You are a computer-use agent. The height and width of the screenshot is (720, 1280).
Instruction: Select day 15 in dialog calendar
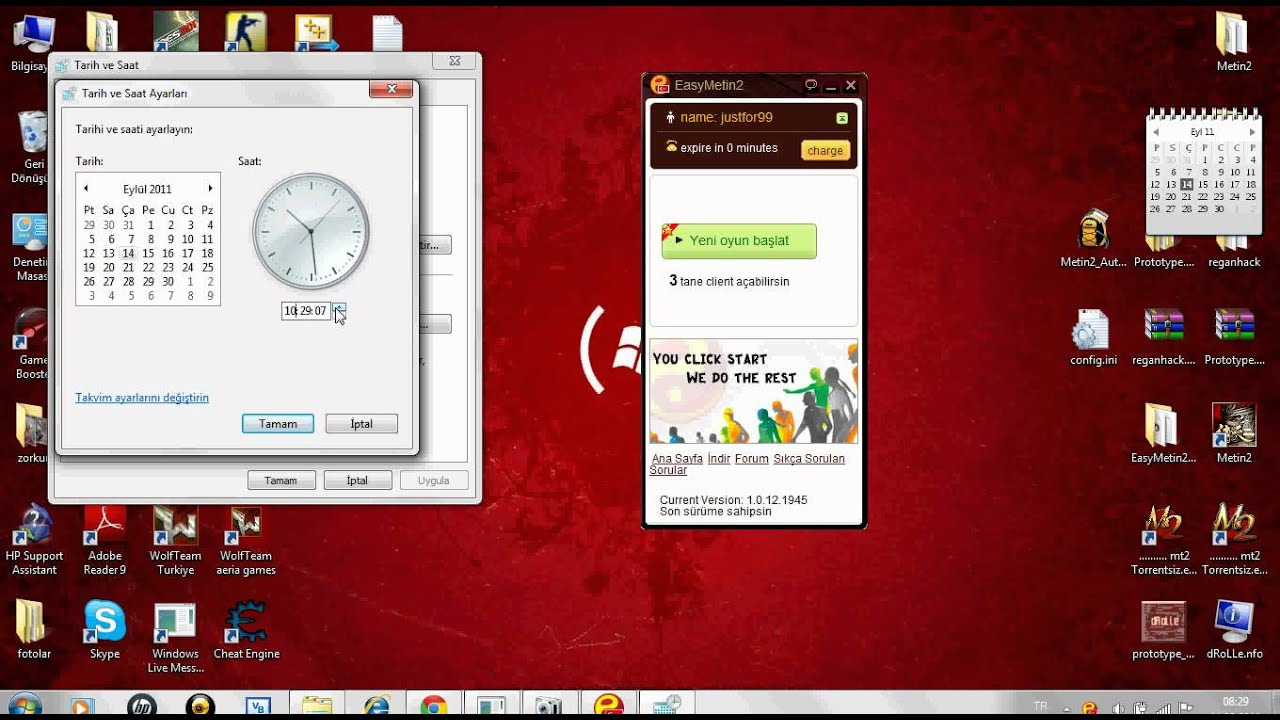click(148, 254)
